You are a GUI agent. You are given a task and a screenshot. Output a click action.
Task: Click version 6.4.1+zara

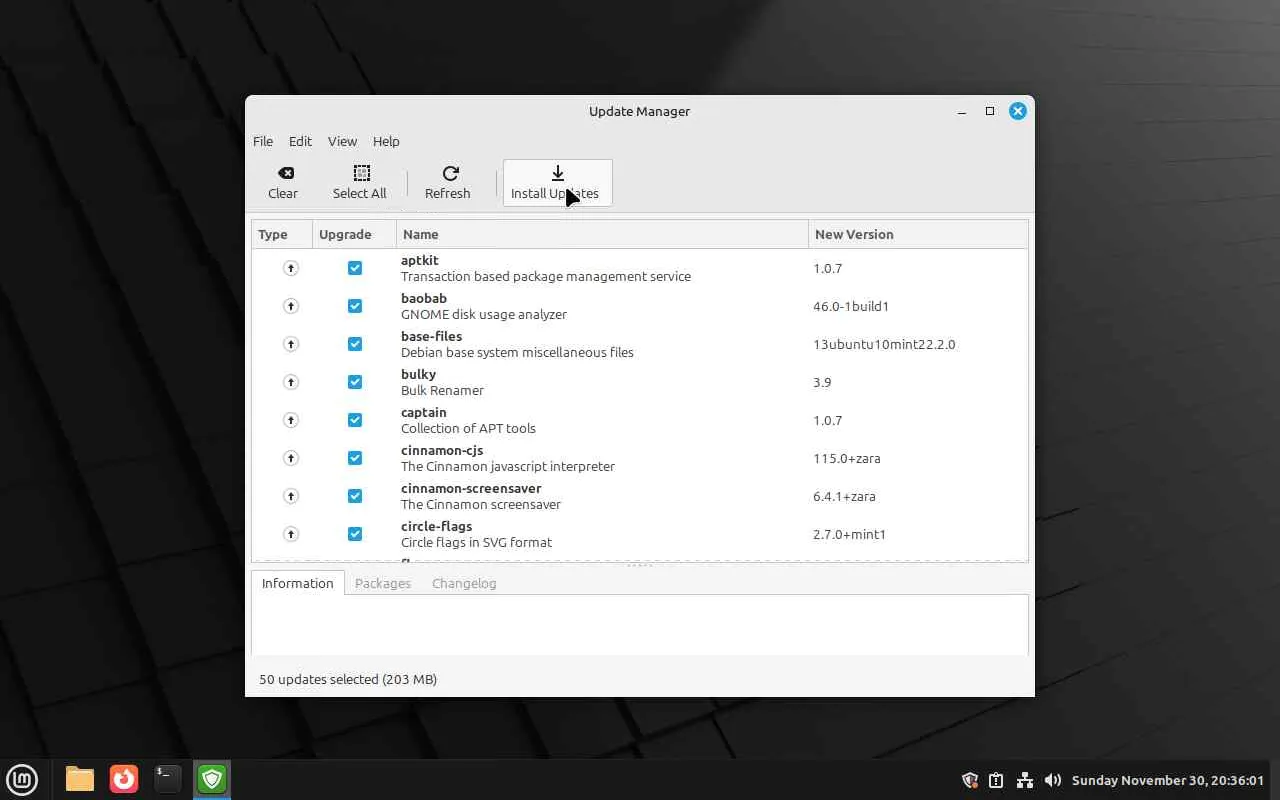[844, 496]
